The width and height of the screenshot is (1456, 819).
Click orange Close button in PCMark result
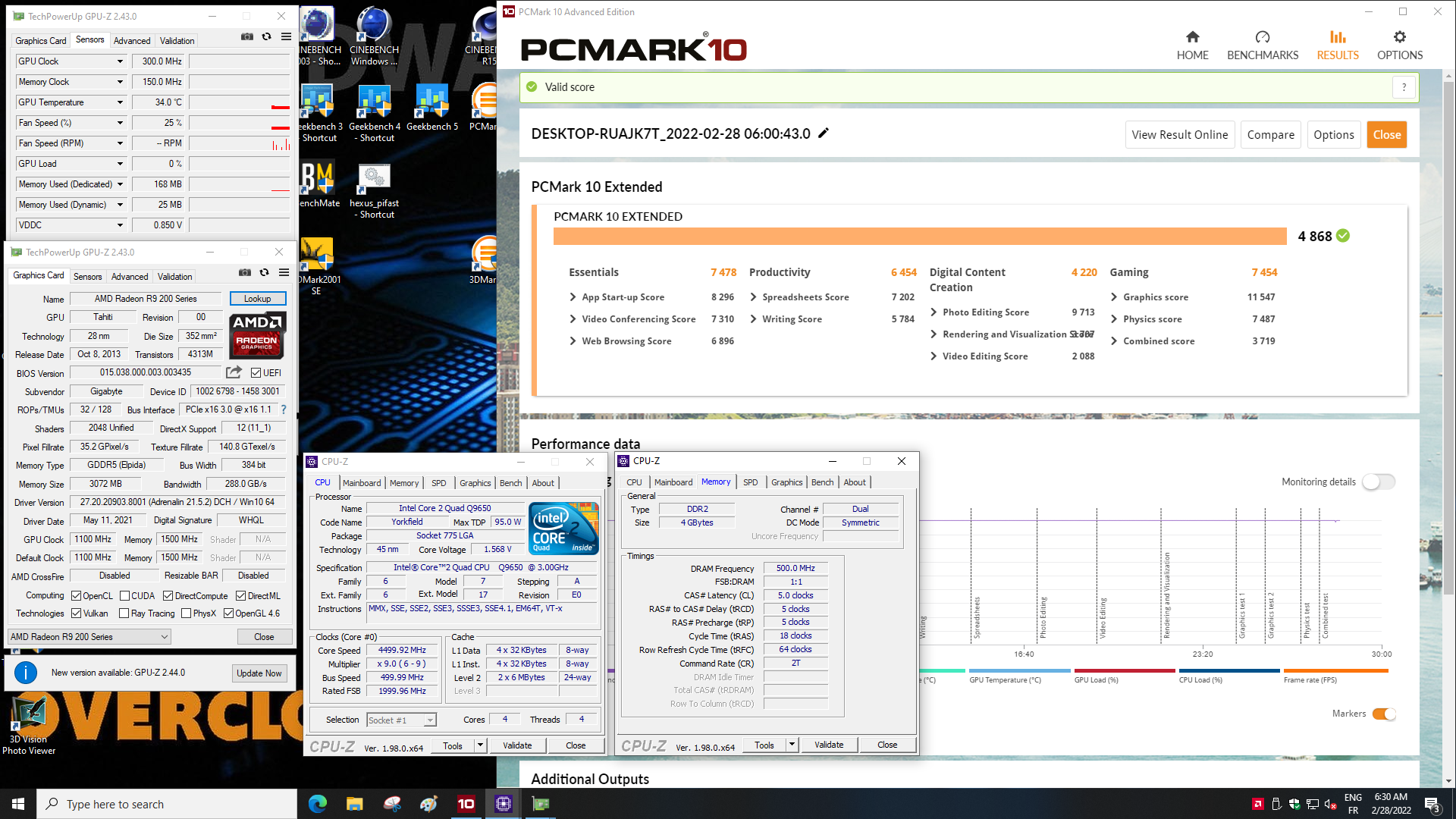1386,135
